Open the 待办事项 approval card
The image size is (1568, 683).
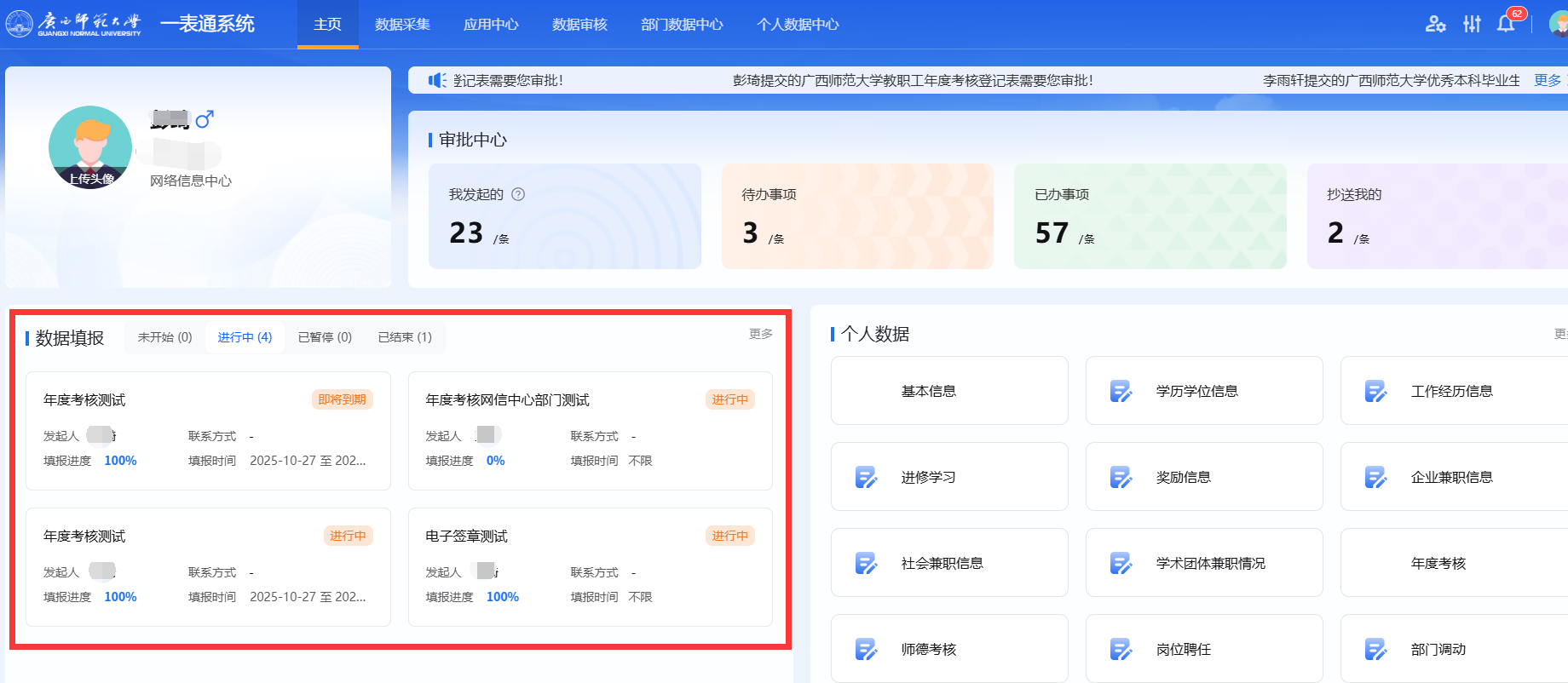[x=856, y=216]
